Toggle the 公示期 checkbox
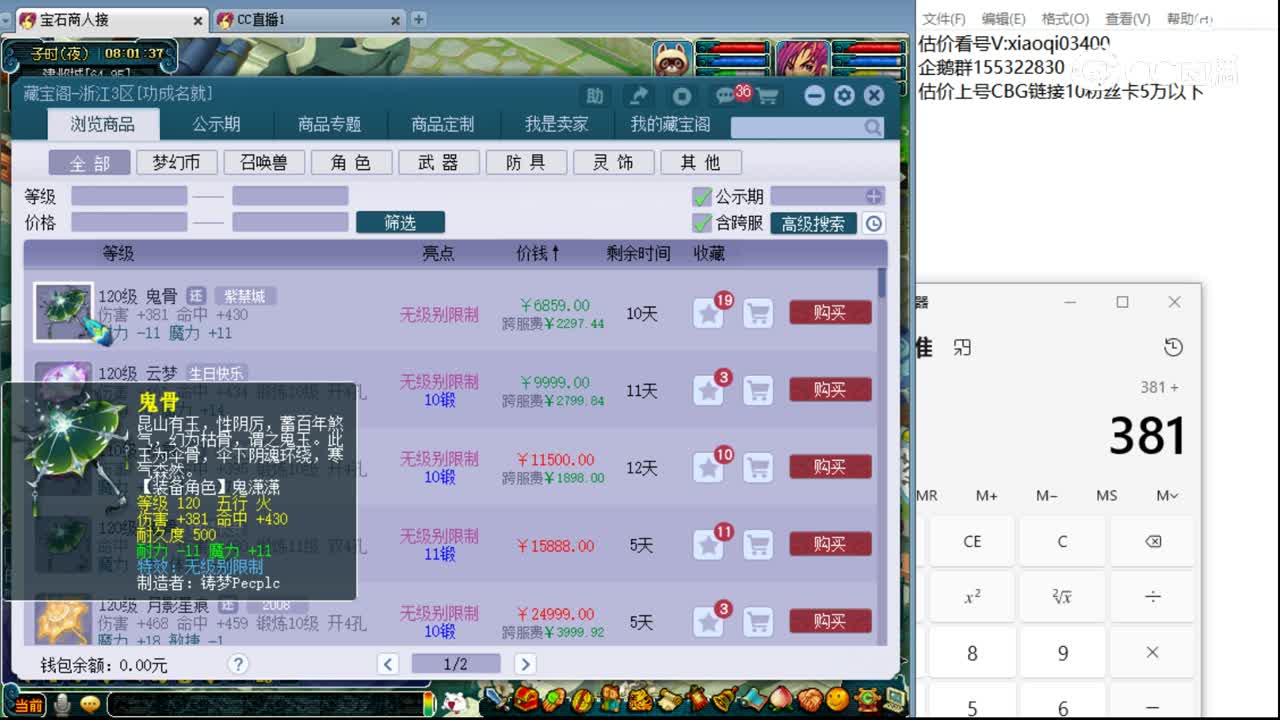The height and width of the screenshot is (720, 1280). [702, 196]
